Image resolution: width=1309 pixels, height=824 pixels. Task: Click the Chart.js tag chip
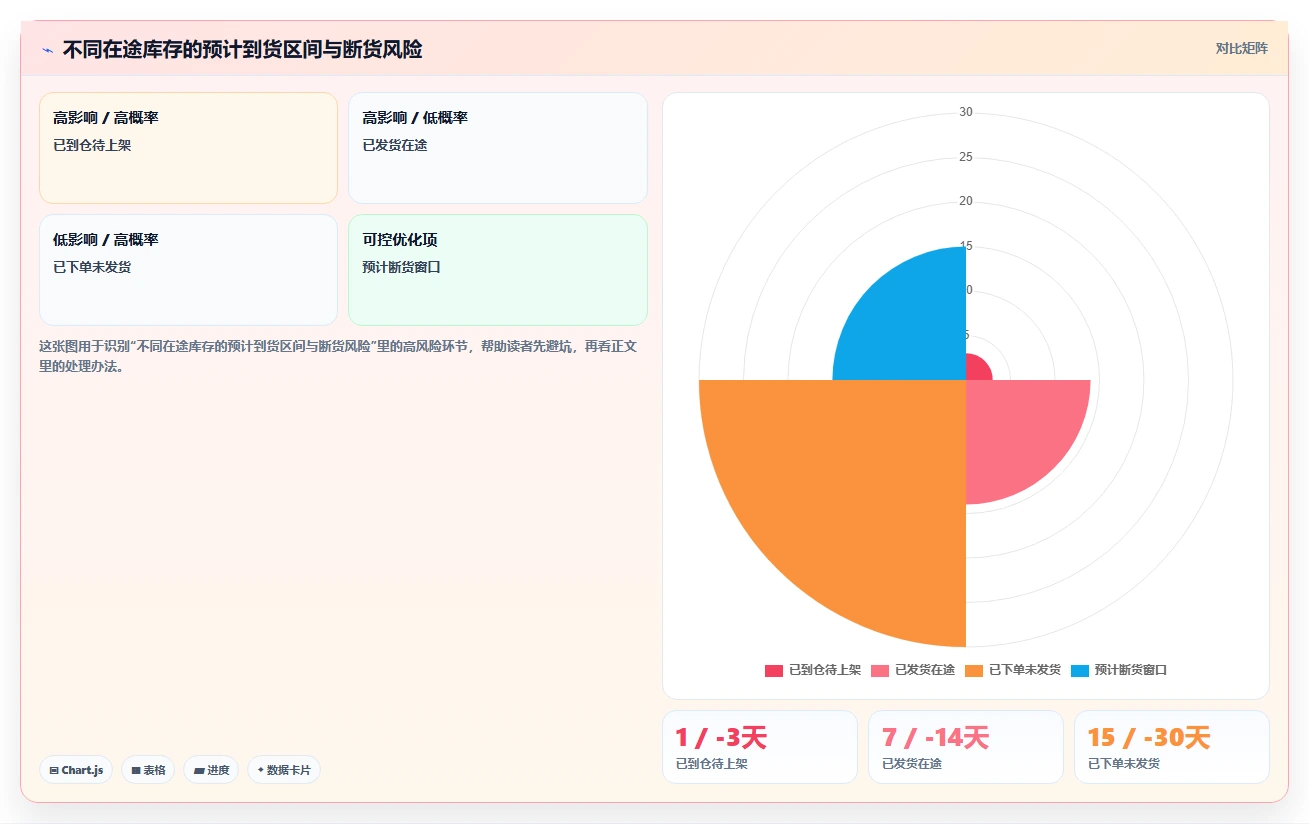coord(76,770)
